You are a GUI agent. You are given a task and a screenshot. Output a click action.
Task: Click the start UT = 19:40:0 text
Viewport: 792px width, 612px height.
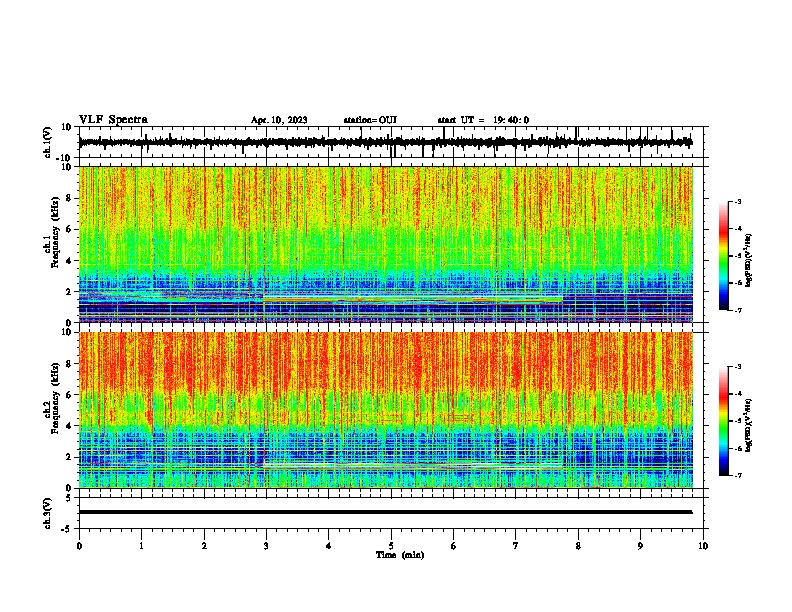(483, 120)
